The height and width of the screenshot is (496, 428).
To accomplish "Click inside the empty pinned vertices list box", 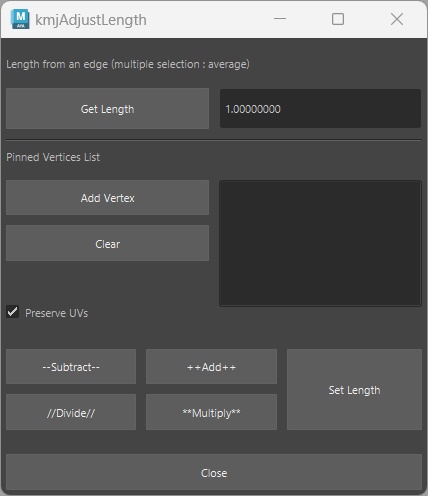I will pyautogui.click(x=320, y=243).
